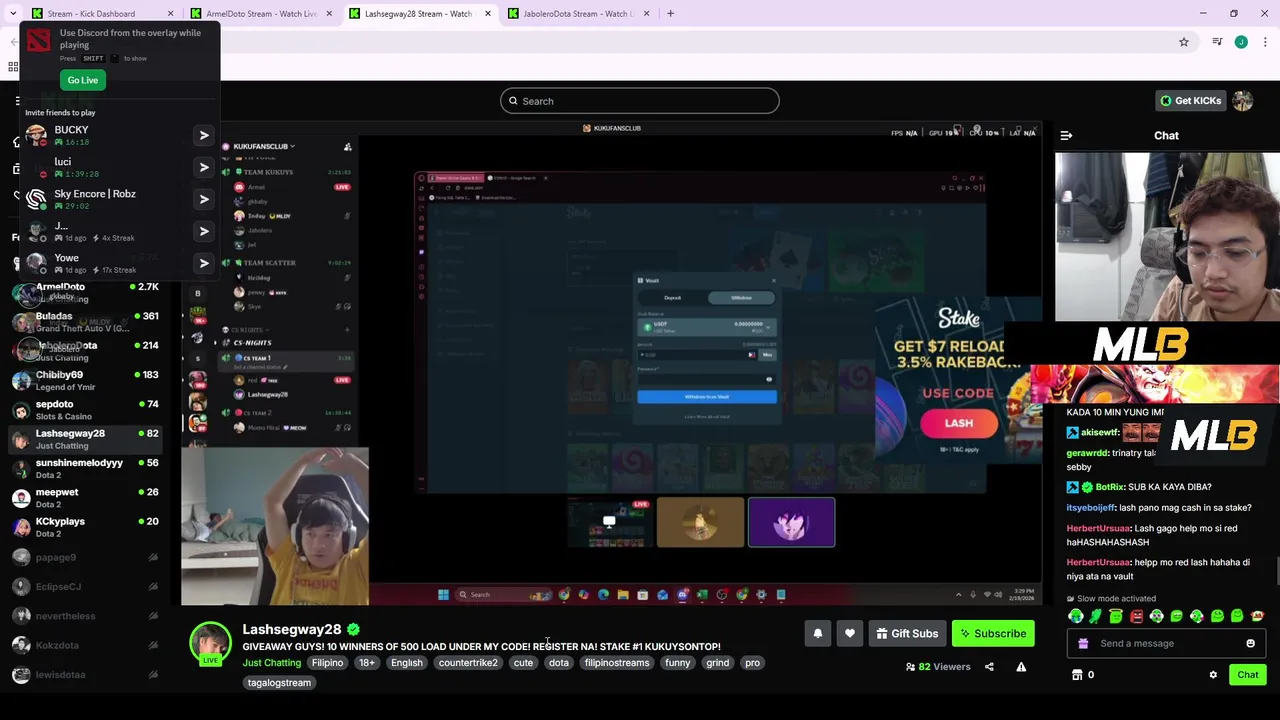
Task: Click invite arrow next to Yowe
Action: pos(204,263)
